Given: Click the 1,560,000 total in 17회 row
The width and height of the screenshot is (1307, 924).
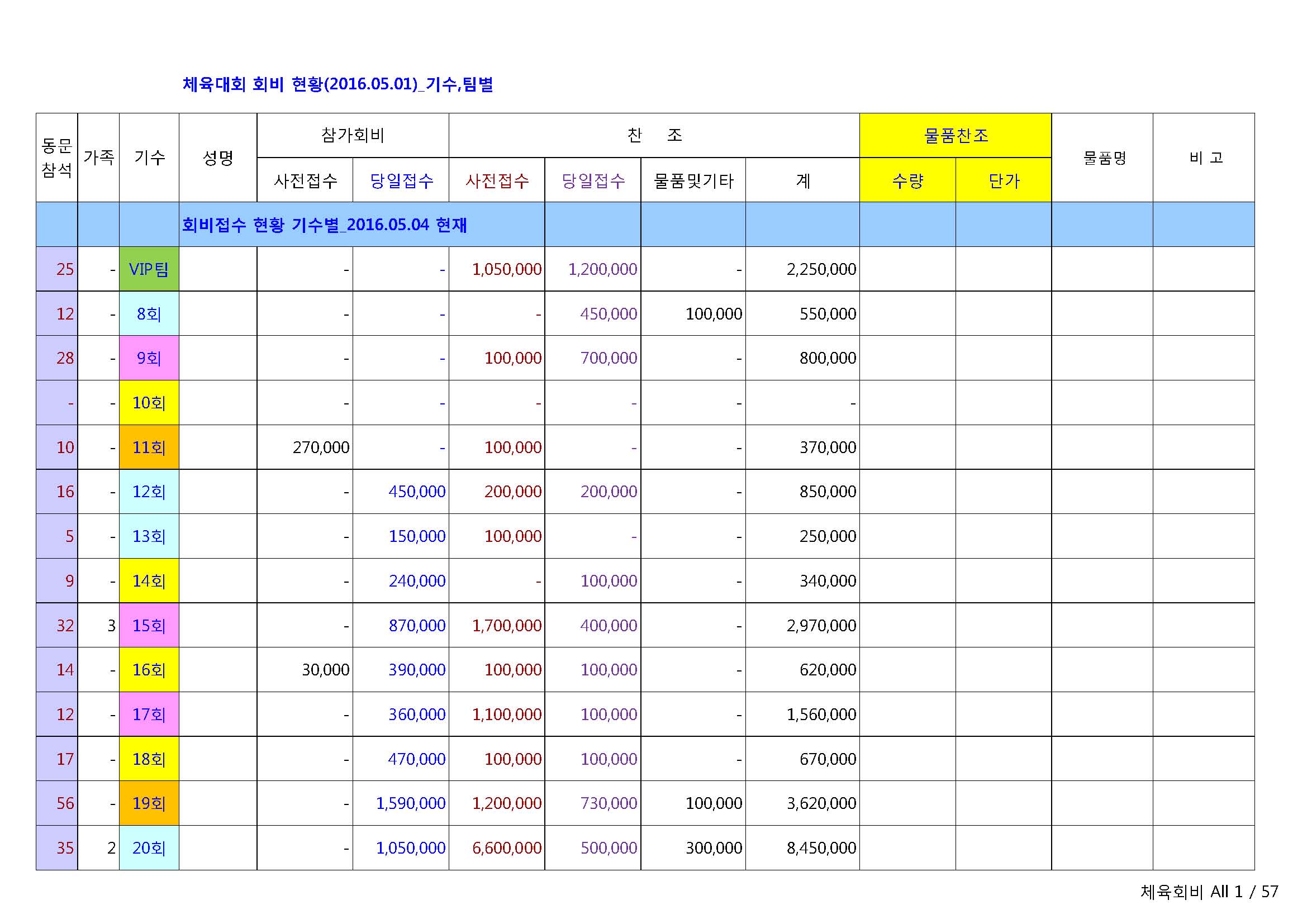Looking at the screenshot, I should coord(821,714).
